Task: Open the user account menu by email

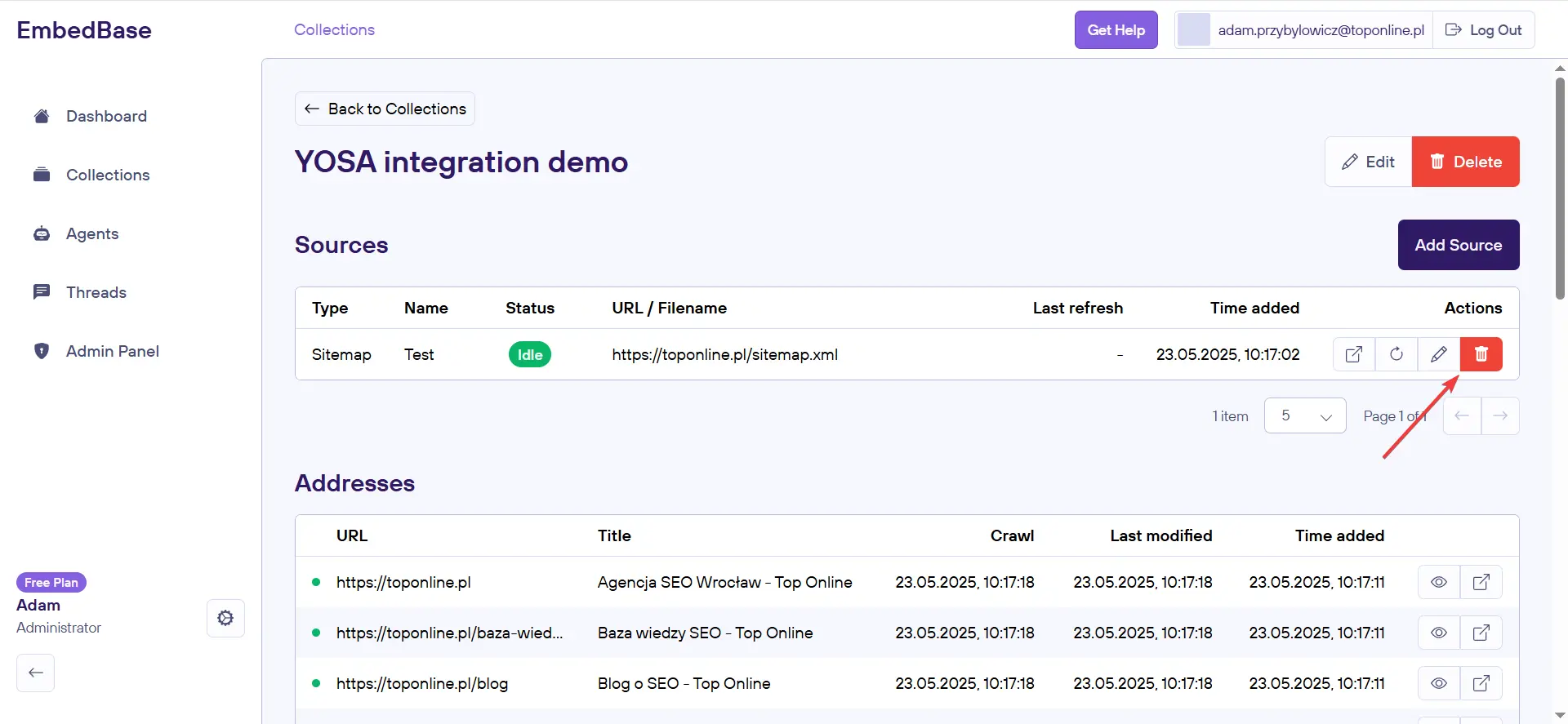Action: (1303, 30)
